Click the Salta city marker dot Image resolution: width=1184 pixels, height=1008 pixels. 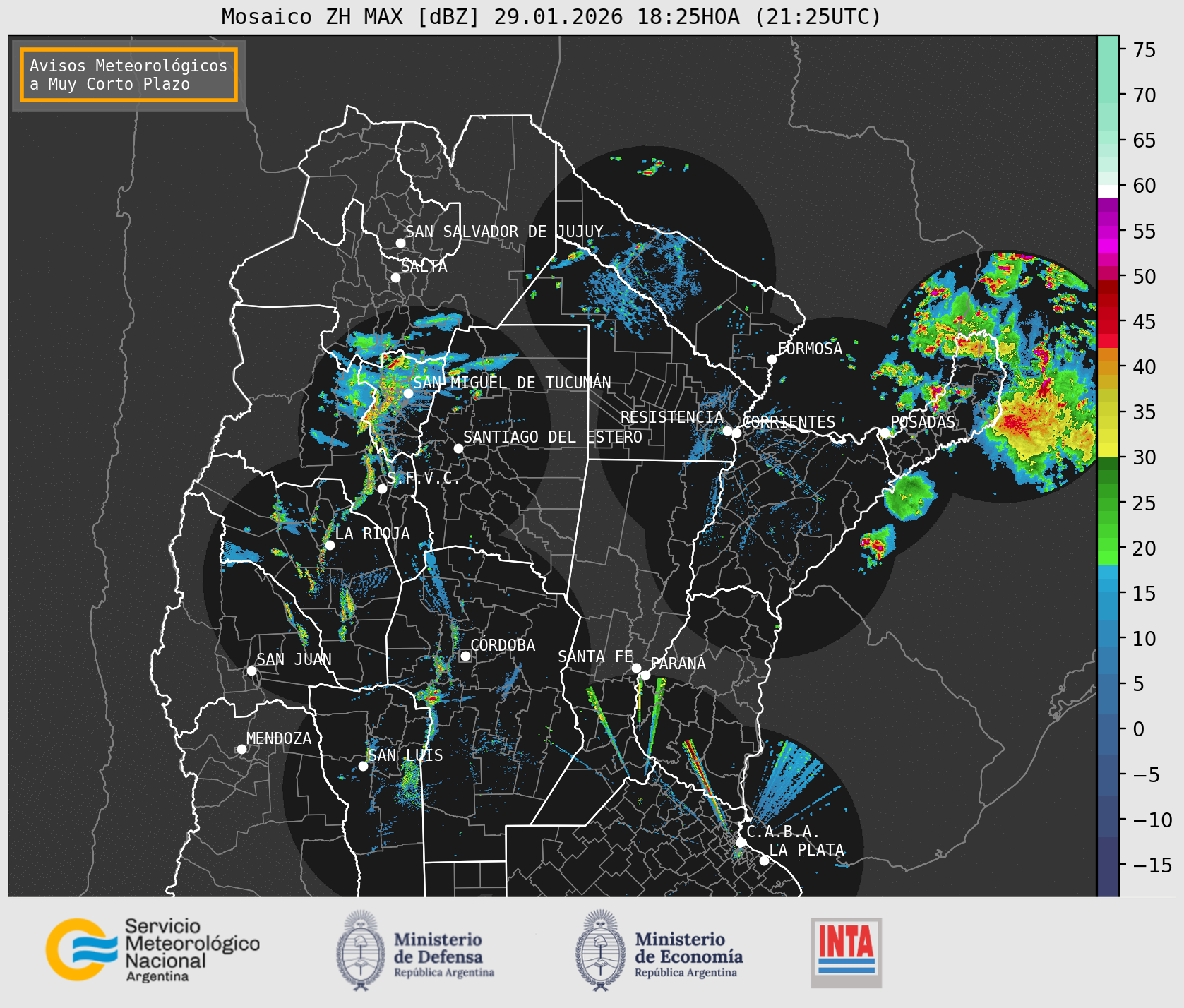click(396, 277)
